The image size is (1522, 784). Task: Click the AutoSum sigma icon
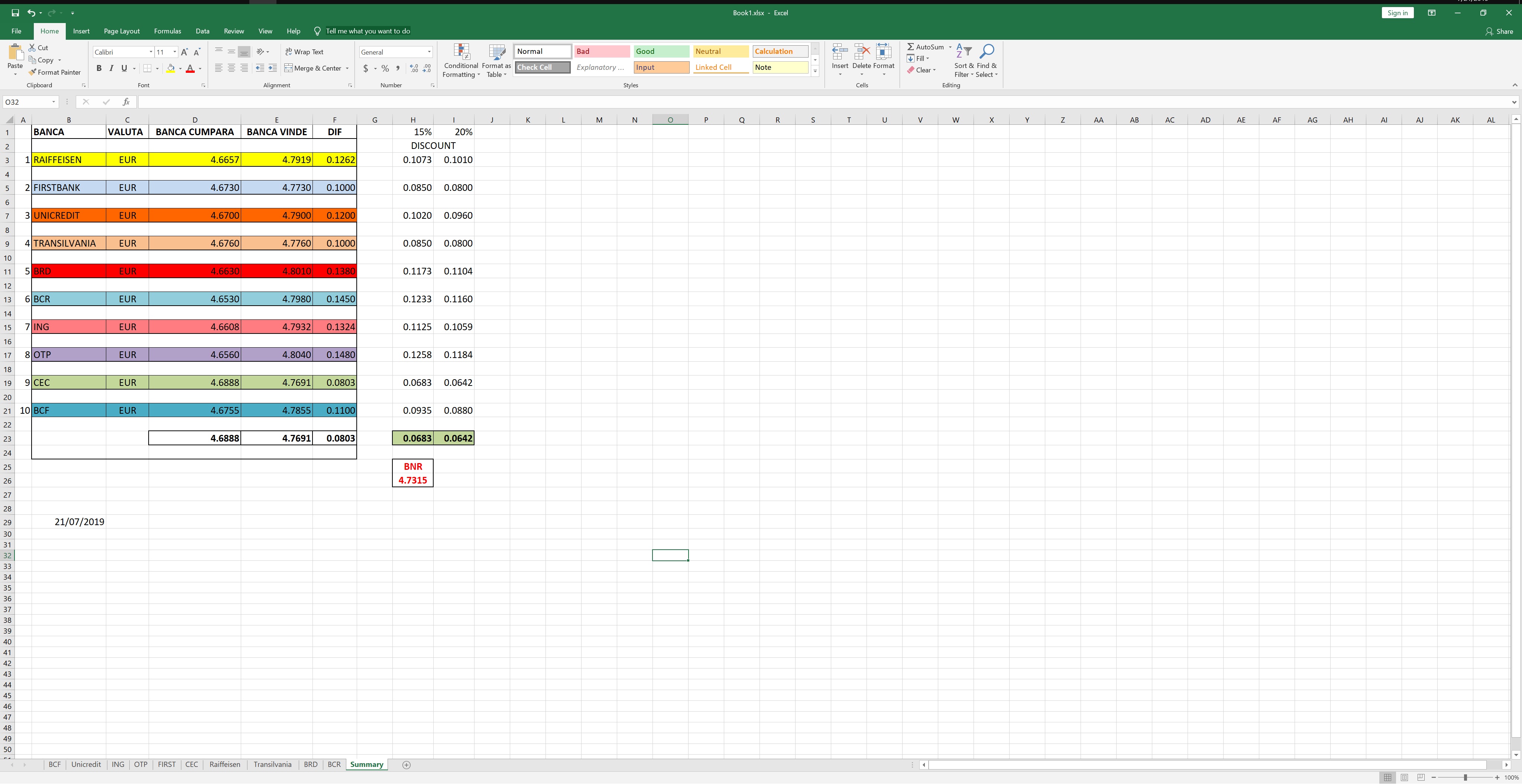pyautogui.click(x=910, y=47)
